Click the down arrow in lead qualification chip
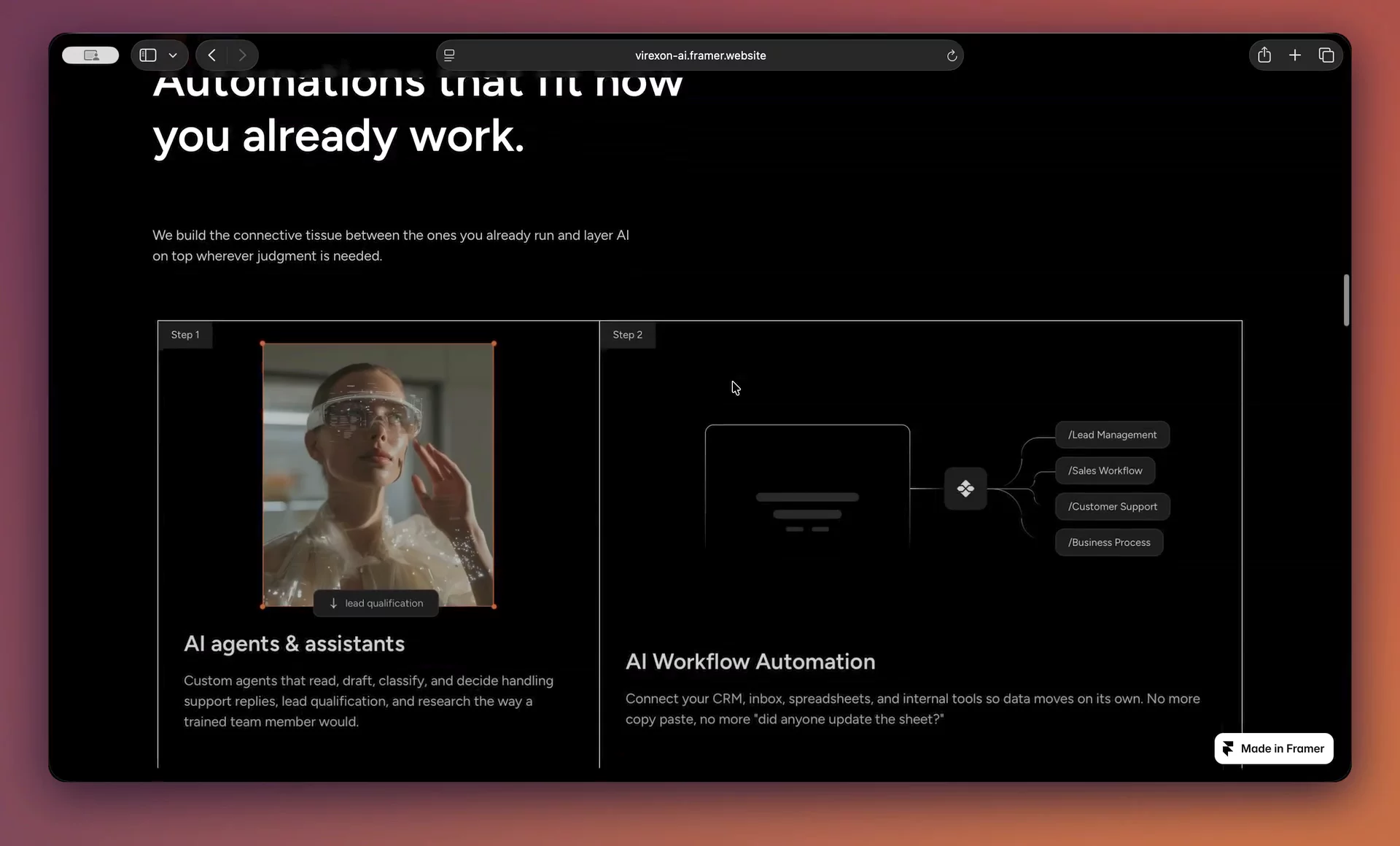Image resolution: width=1400 pixels, height=846 pixels. [333, 603]
